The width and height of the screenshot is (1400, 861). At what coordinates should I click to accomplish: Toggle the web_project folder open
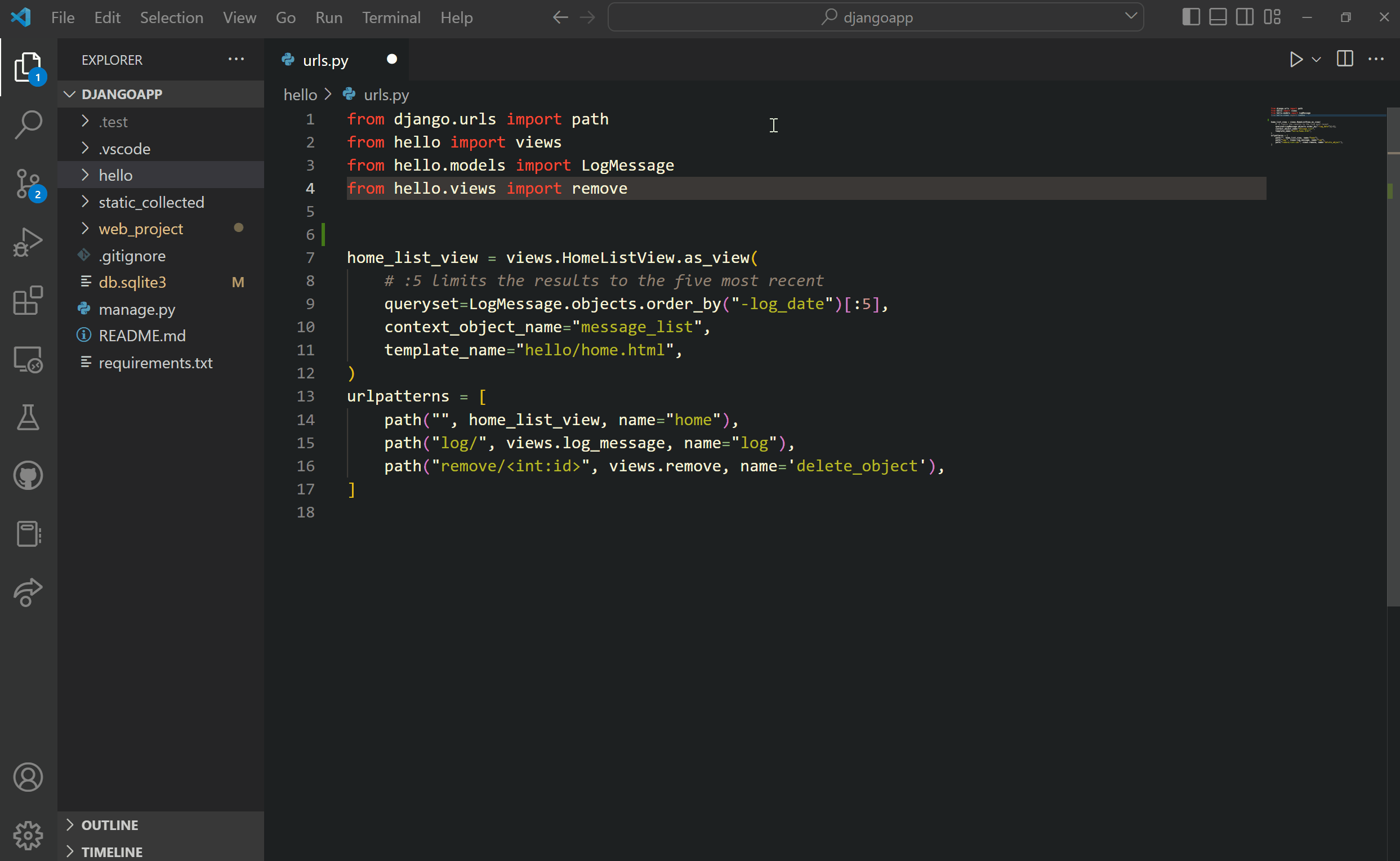[141, 228]
